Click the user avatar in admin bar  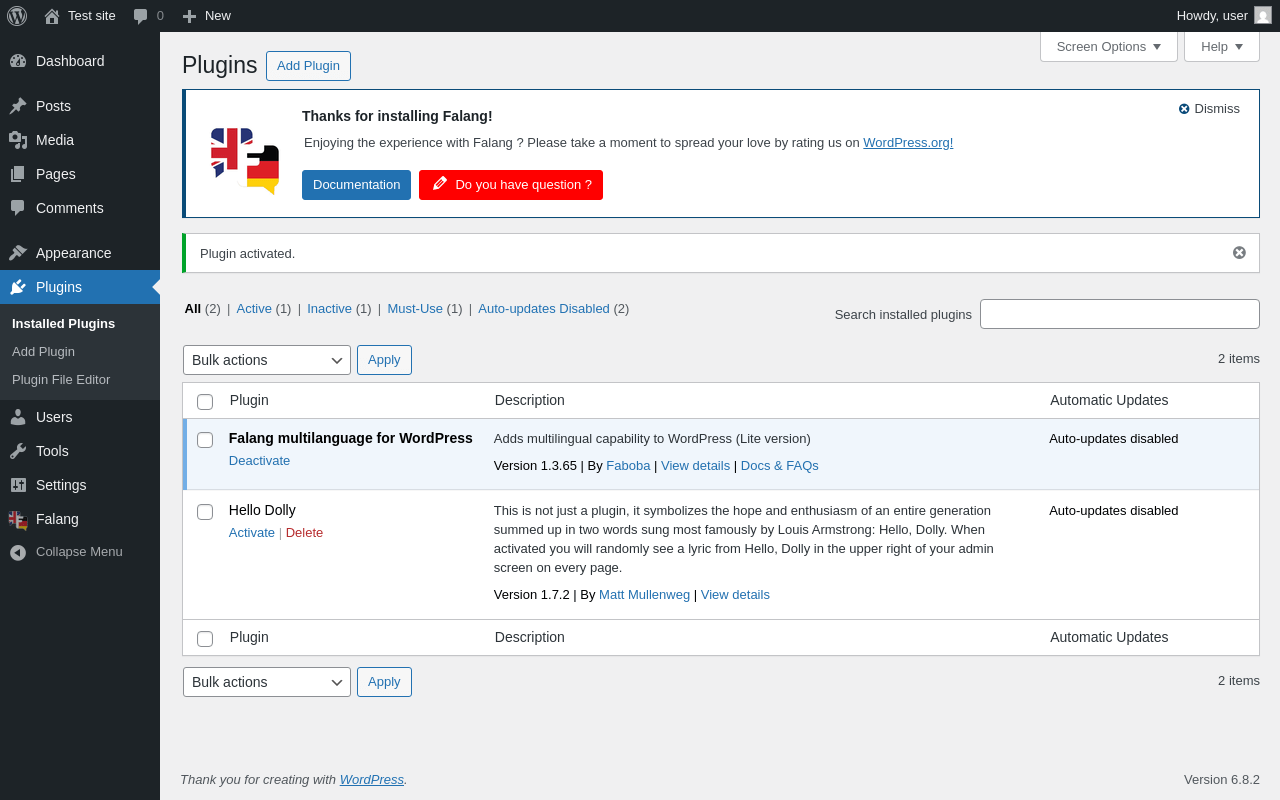[1263, 15]
